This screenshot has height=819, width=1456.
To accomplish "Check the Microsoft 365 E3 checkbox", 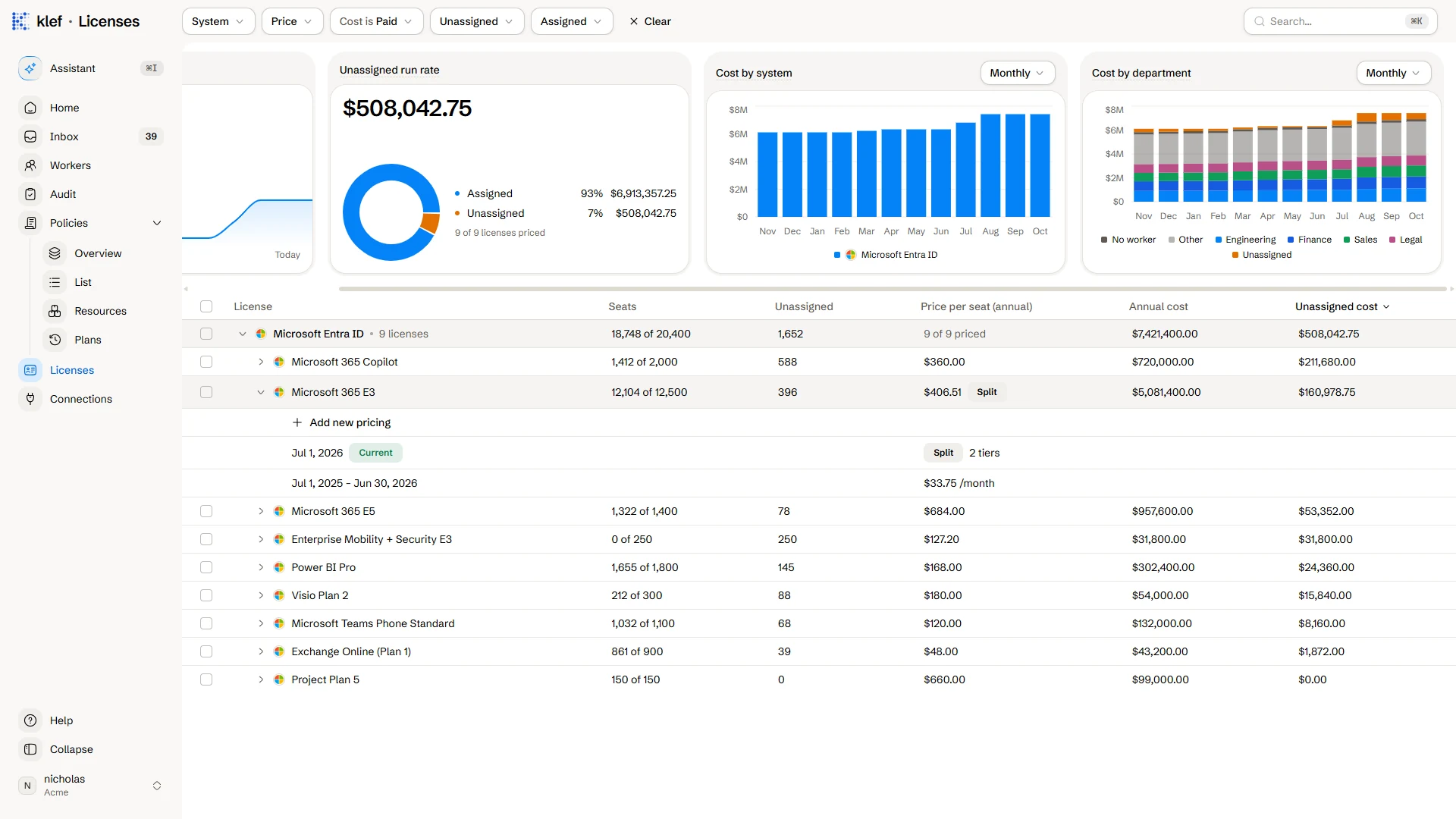I will (x=206, y=392).
